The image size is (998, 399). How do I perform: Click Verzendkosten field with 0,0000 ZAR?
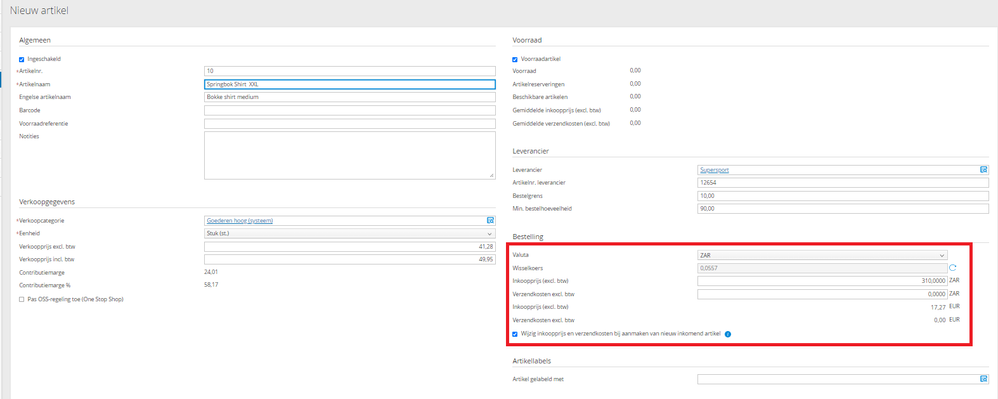(x=822, y=294)
